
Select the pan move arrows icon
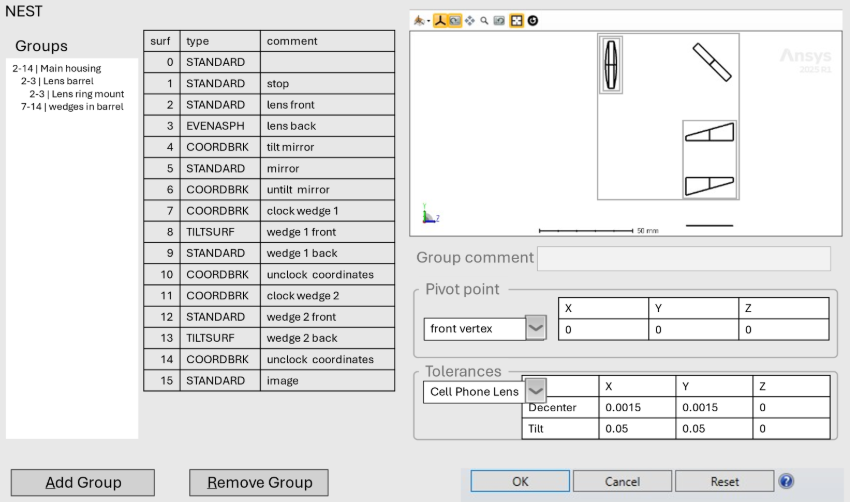tap(470, 20)
